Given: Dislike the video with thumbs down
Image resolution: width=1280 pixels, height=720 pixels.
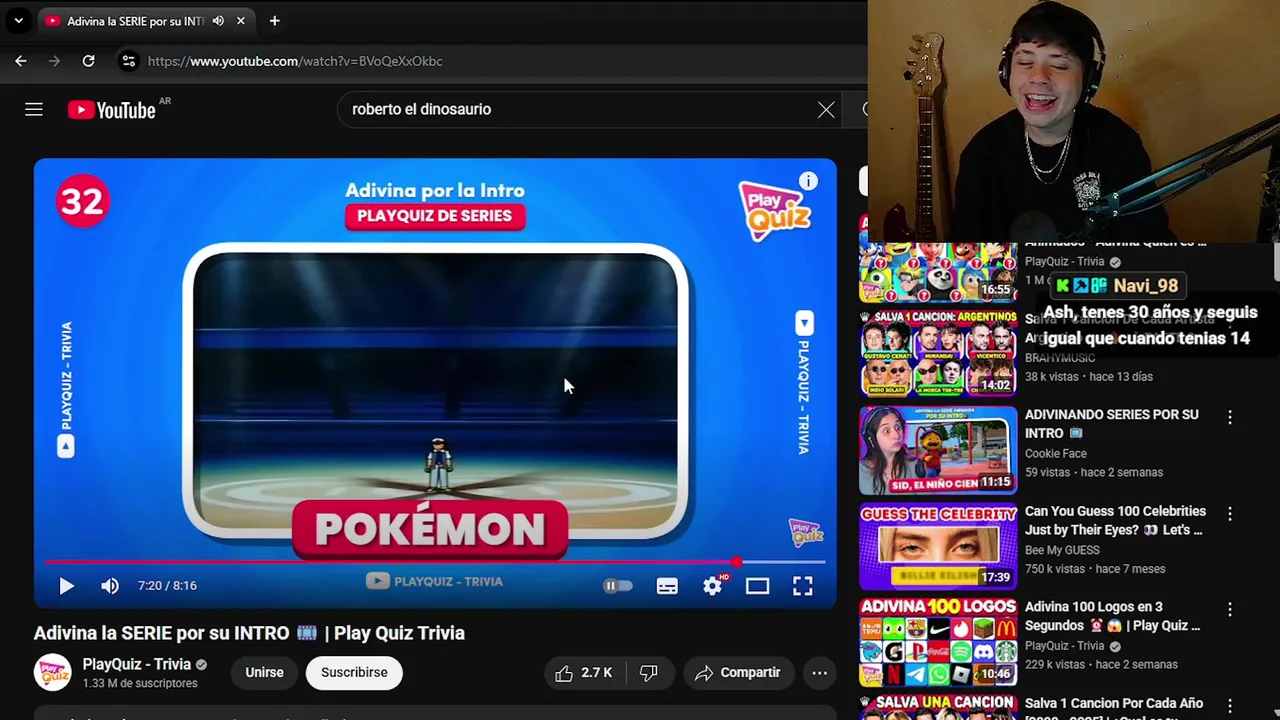Looking at the screenshot, I should (x=648, y=673).
